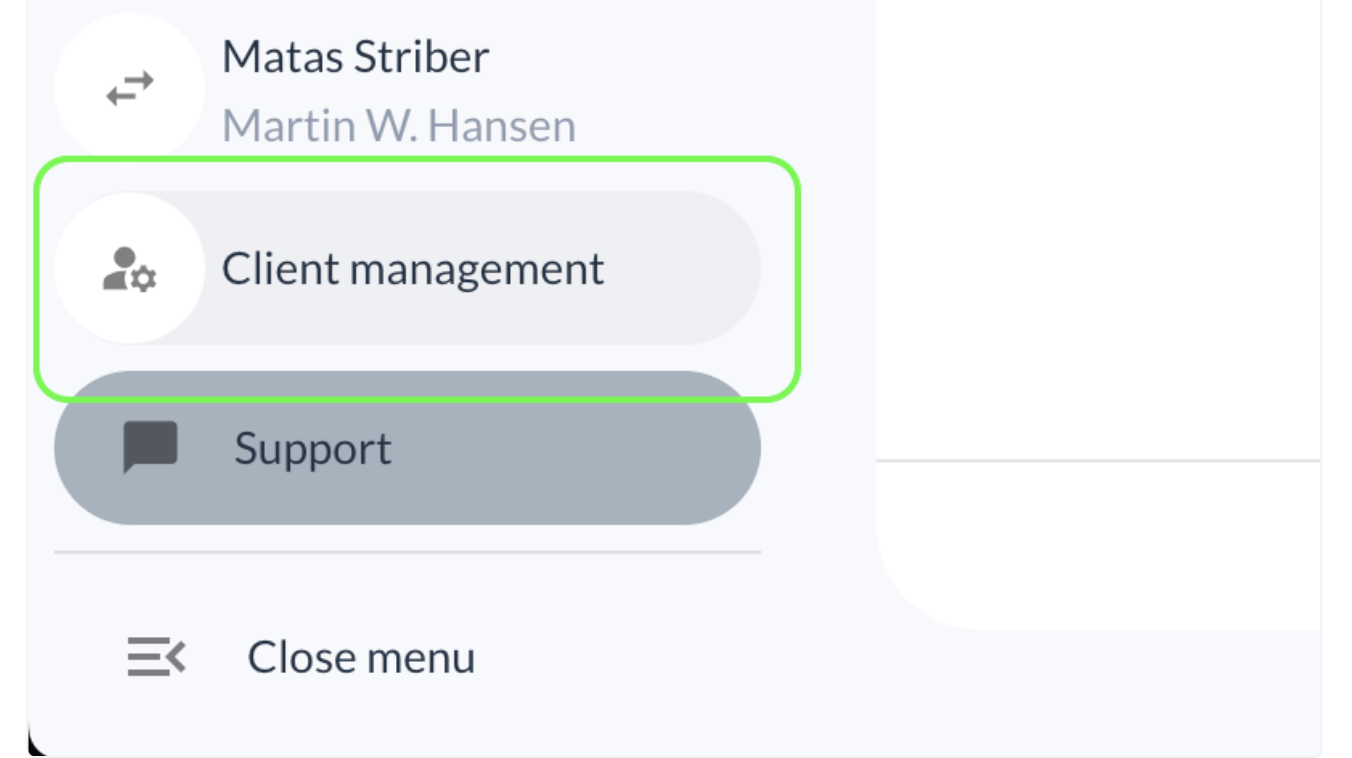Switch client using the round arrows button

130,90
